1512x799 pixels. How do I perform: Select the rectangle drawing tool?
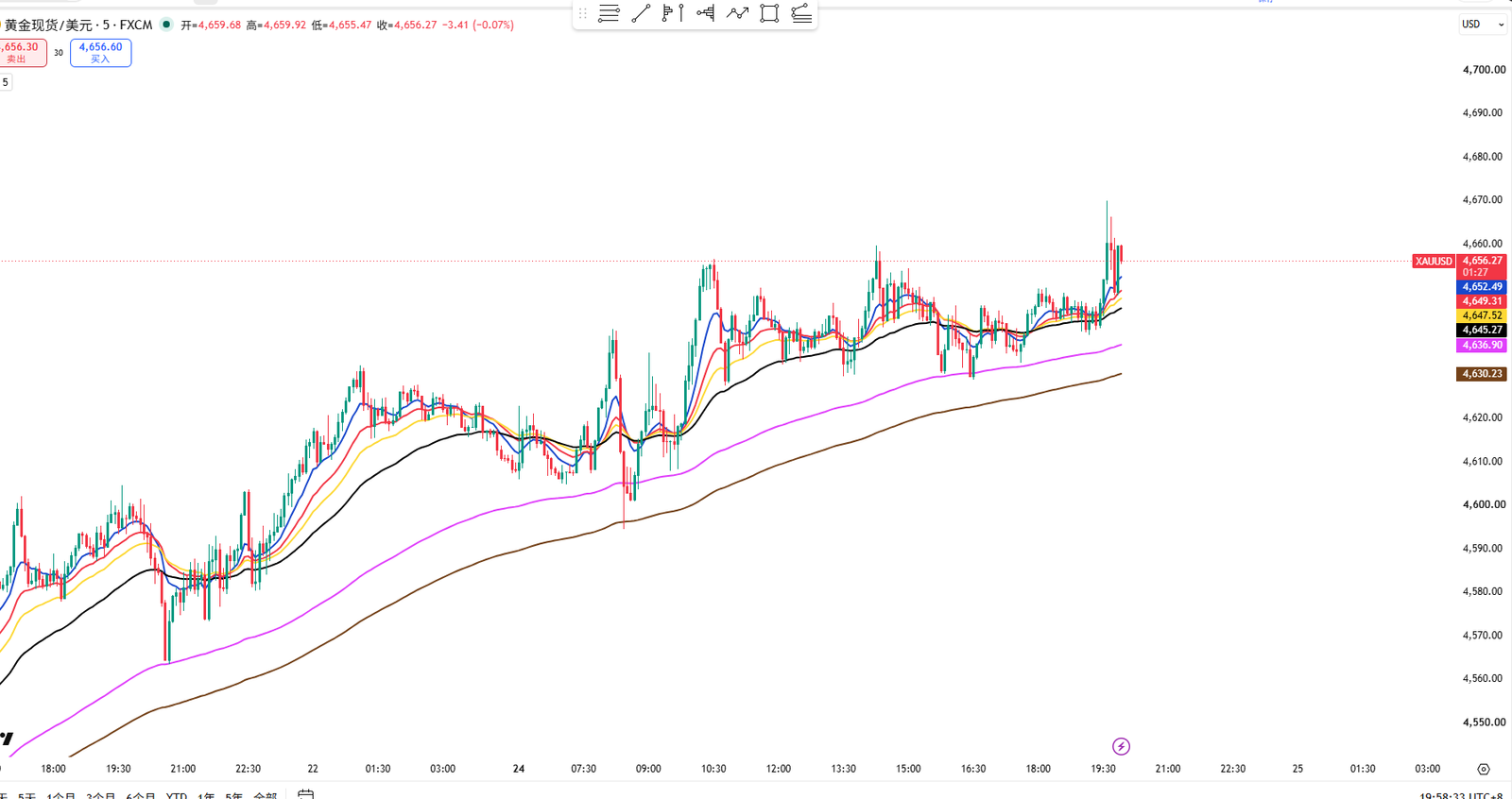pos(769,13)
